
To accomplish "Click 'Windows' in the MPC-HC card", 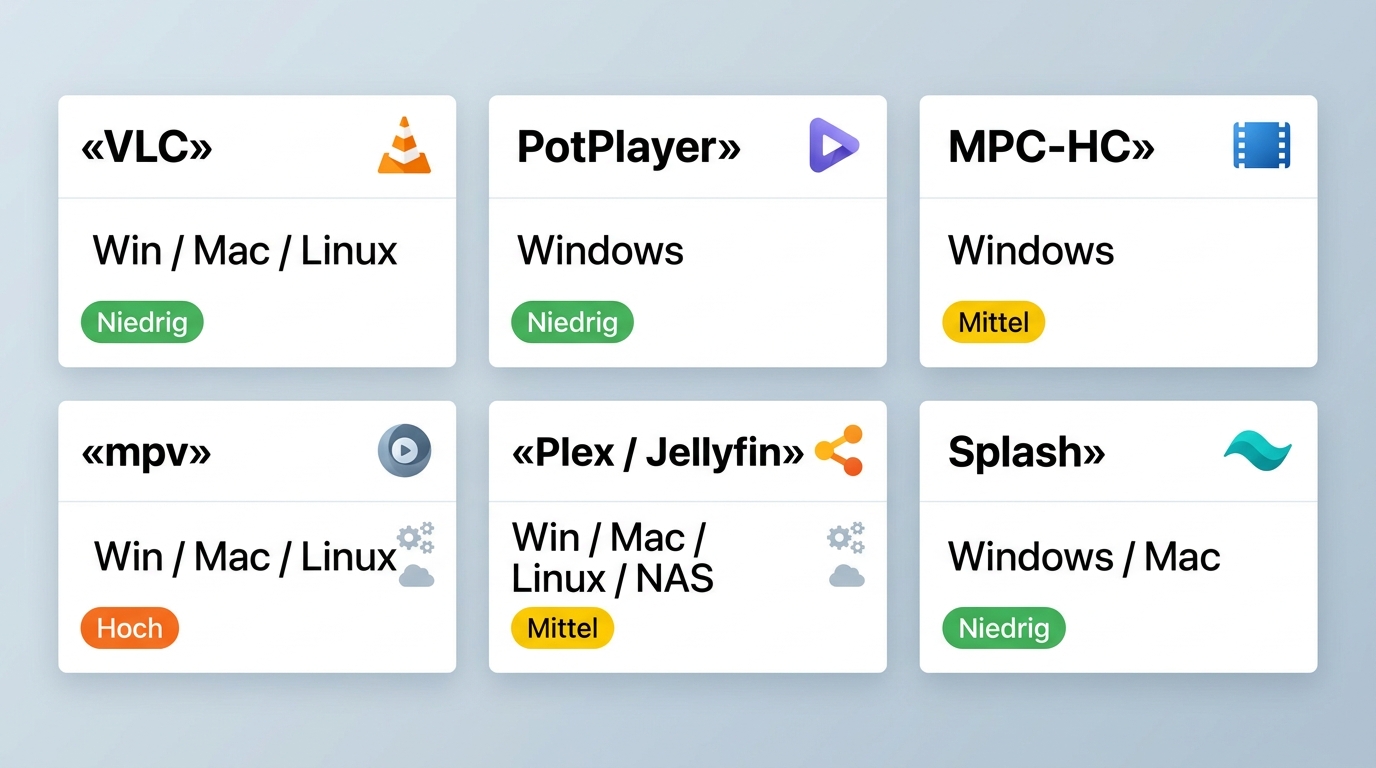I will [1031, 250].
